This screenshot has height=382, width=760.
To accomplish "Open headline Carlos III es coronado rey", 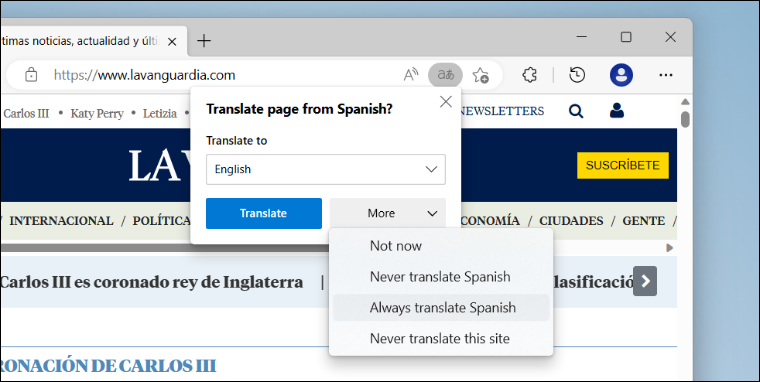I will (x=152, y=282).
